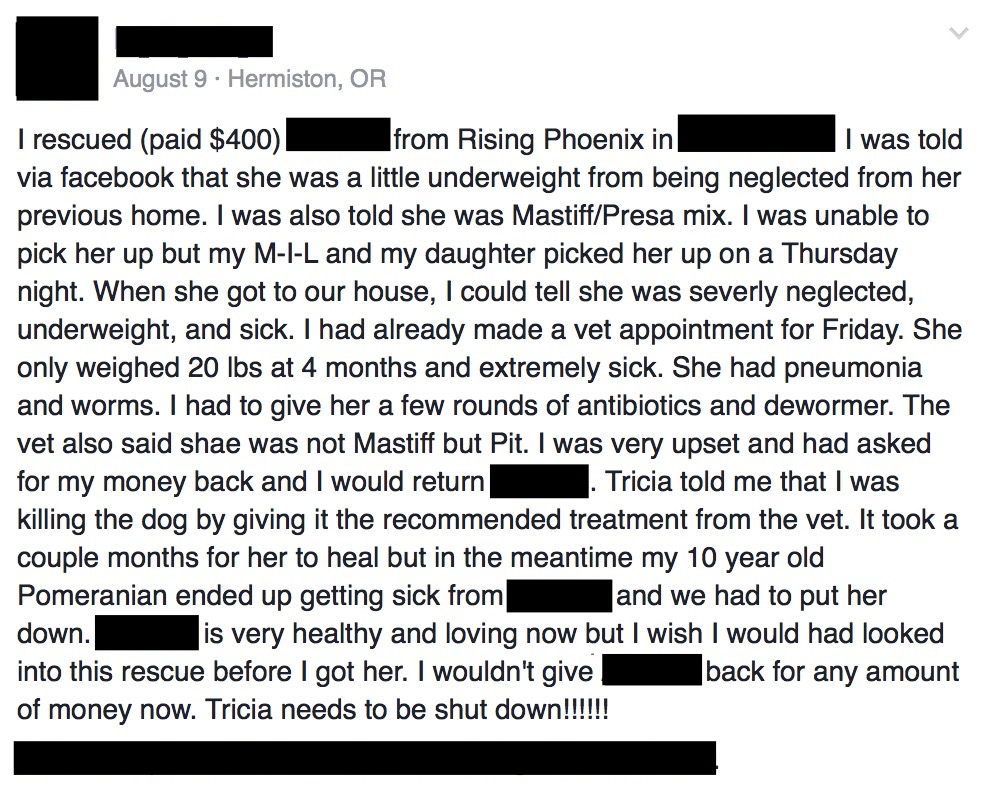Open the Hermiston, OR location link
Viewport: 991px width, 809px height.
[307, 79]
